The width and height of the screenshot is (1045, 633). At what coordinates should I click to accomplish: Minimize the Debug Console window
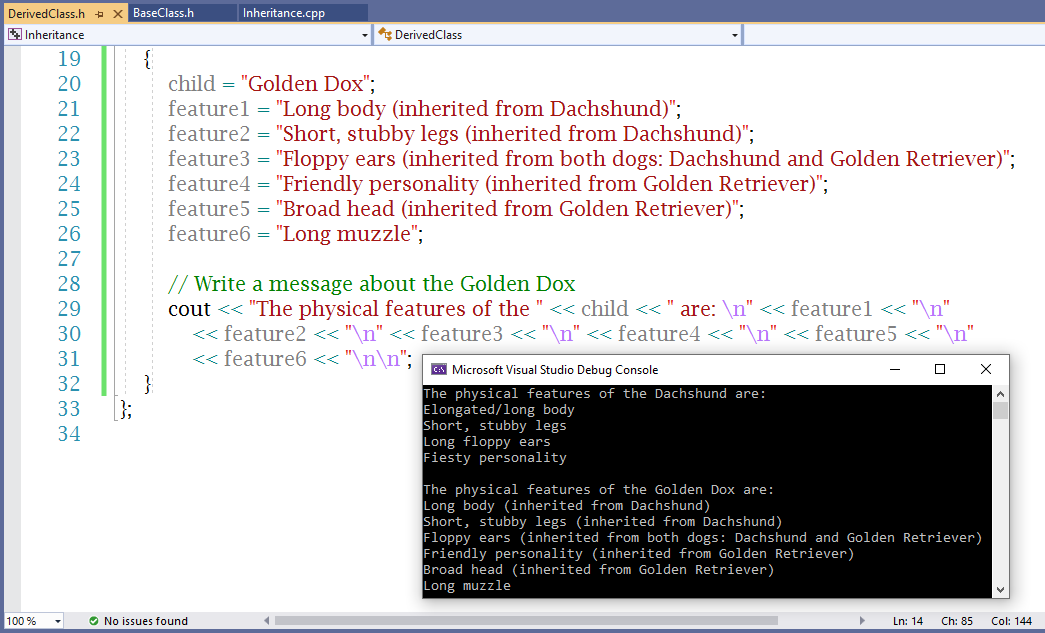click(x=895, y=369)
